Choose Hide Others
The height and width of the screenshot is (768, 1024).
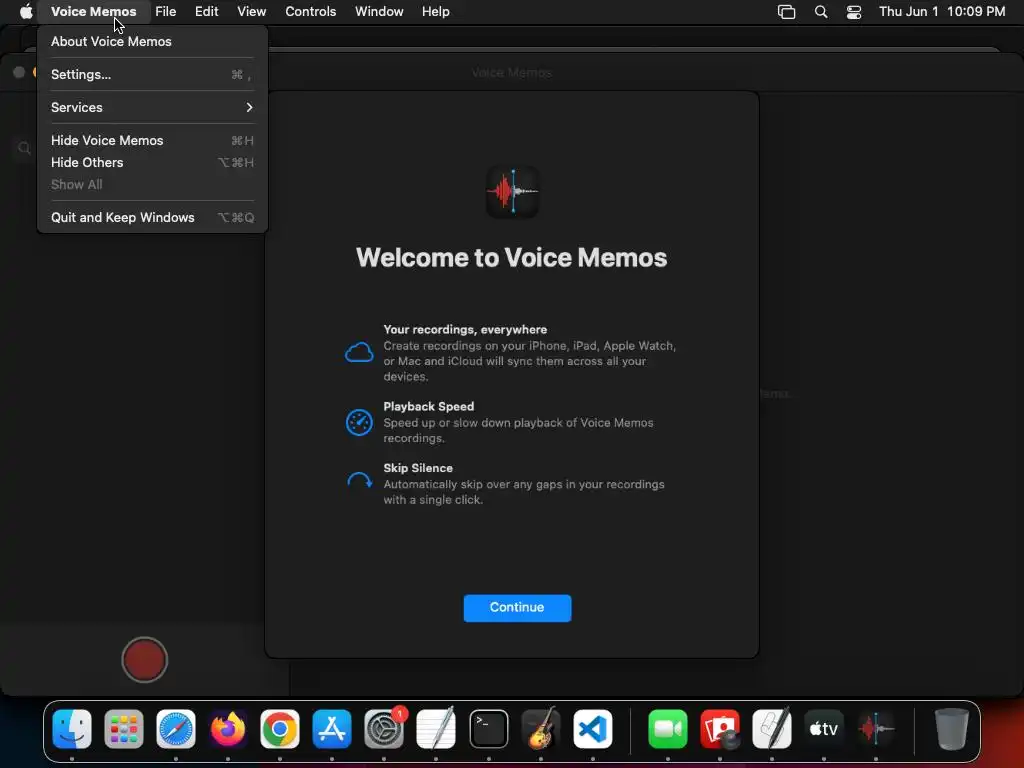152,163
